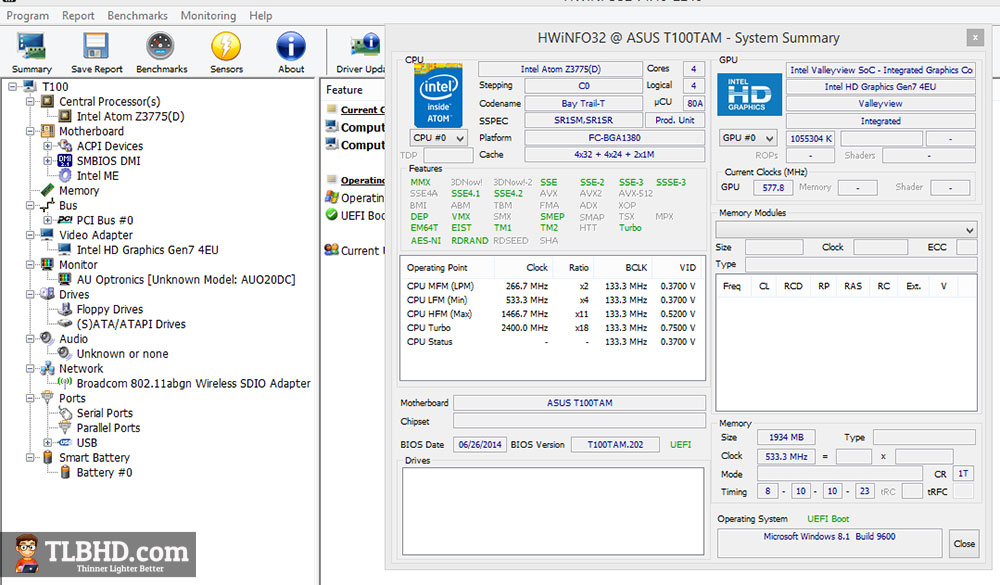Open the Program menu
1000x585 pixels.
tap(27, 15)
